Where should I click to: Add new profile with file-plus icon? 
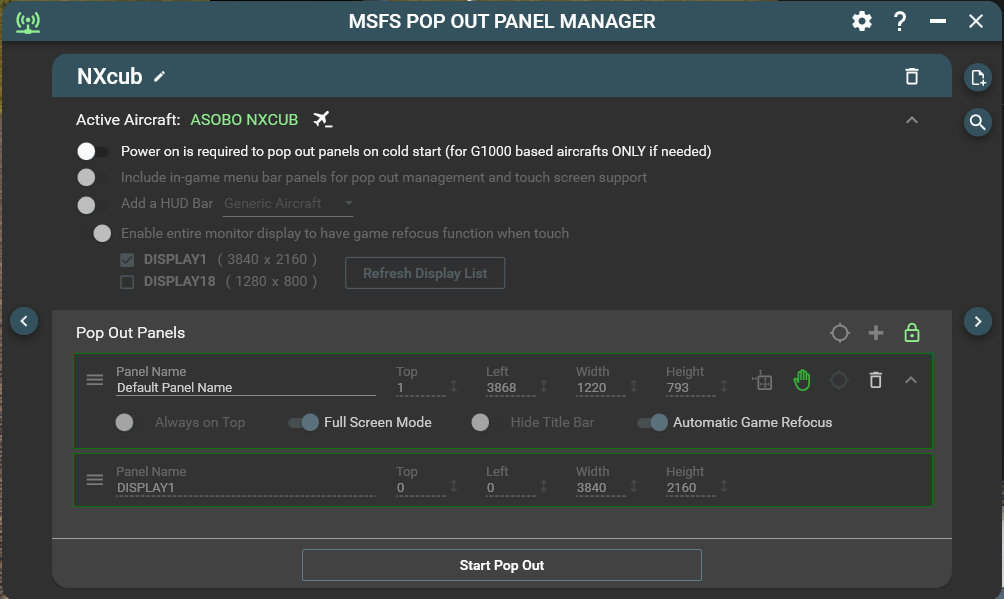(977, 78)
